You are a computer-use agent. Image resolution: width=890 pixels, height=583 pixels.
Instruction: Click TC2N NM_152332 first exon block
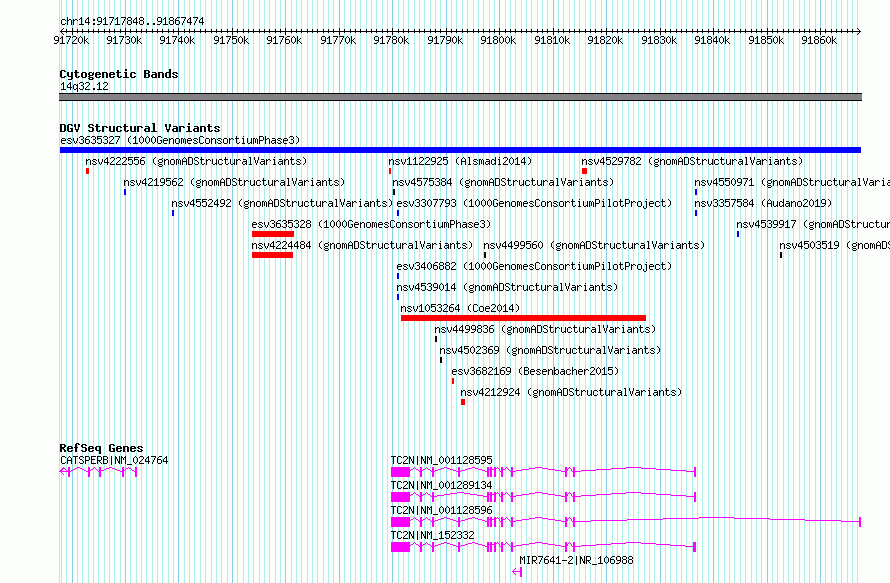click(x=400, y=547)
